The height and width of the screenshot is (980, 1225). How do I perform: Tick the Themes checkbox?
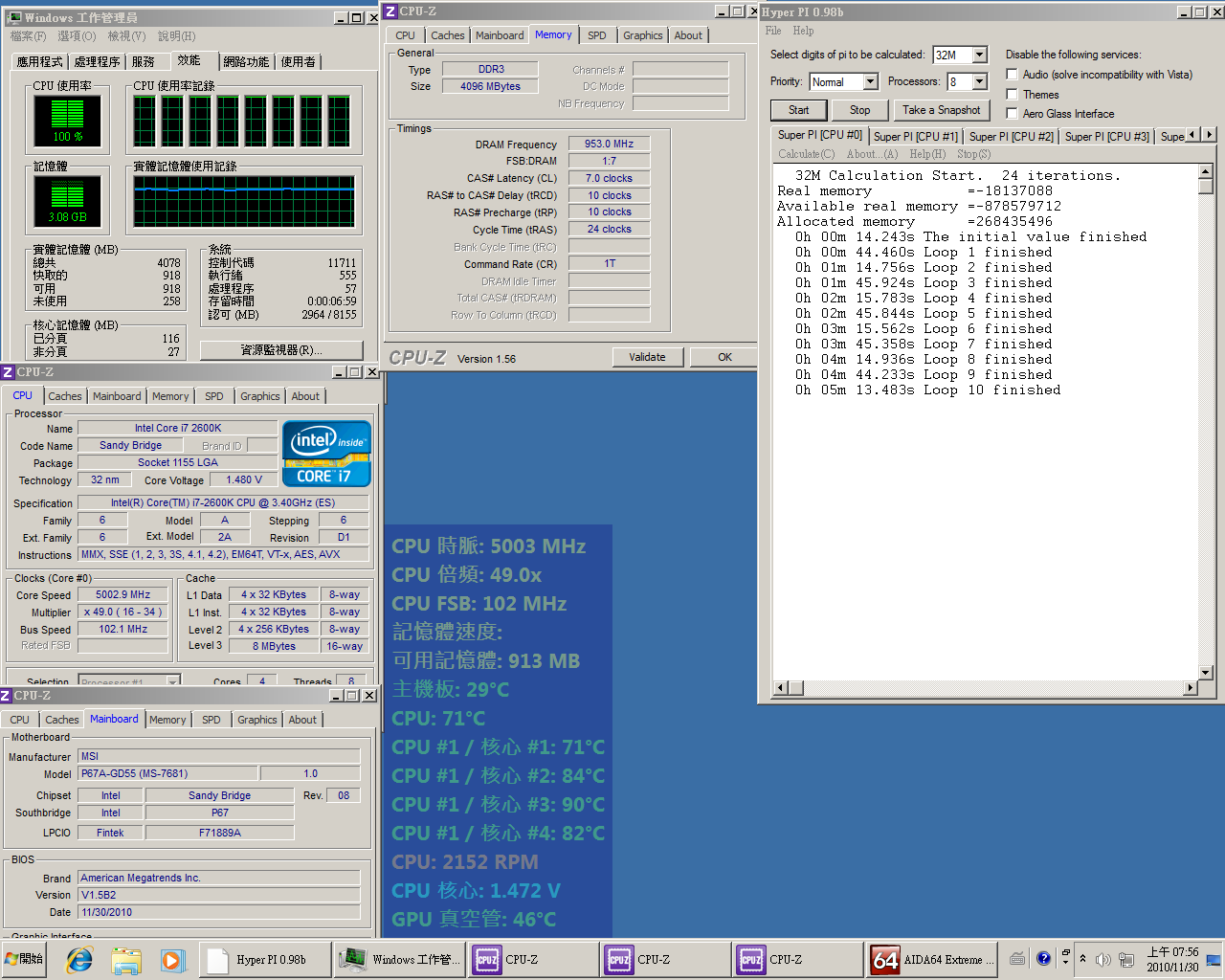(x=1012, y=94)
